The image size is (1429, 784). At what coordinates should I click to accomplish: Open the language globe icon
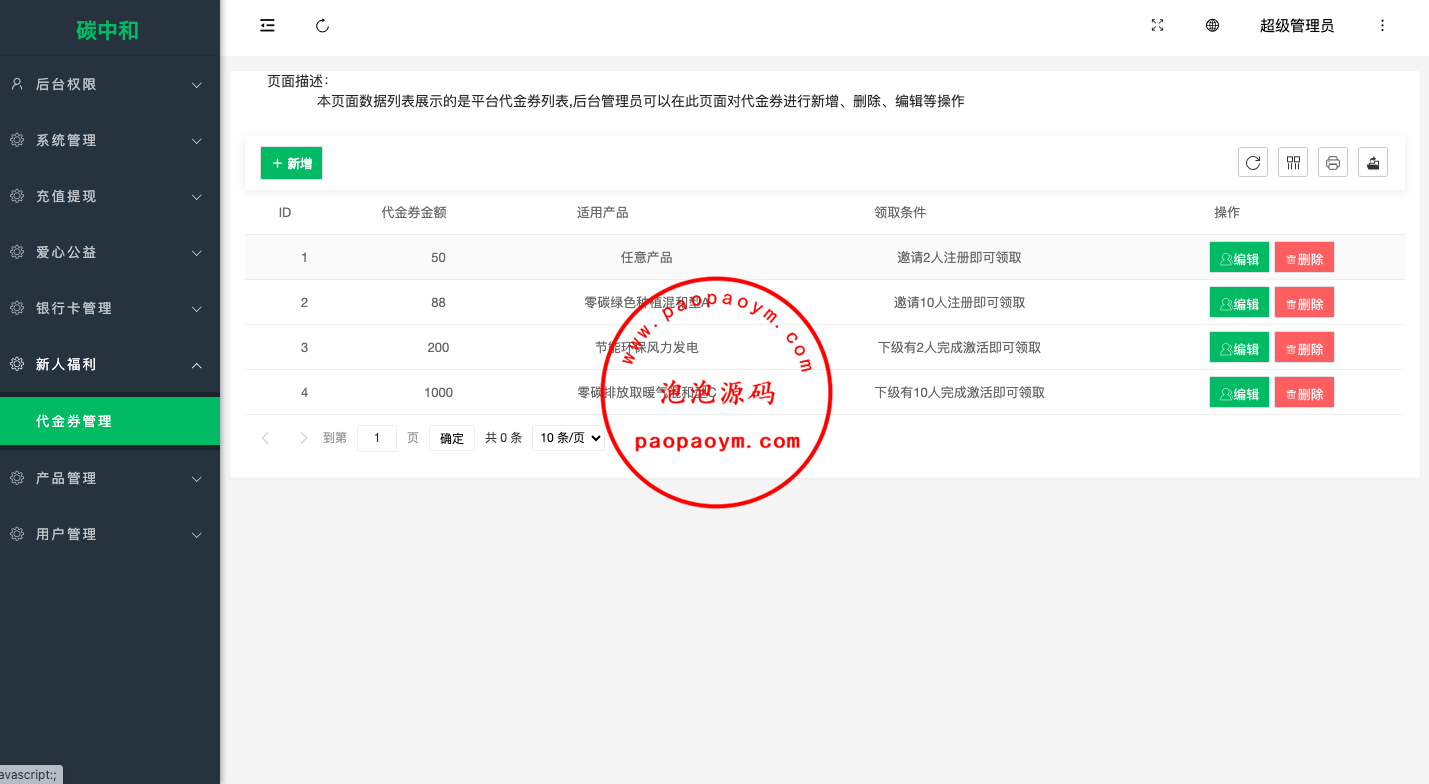(x=1212, y=26)
